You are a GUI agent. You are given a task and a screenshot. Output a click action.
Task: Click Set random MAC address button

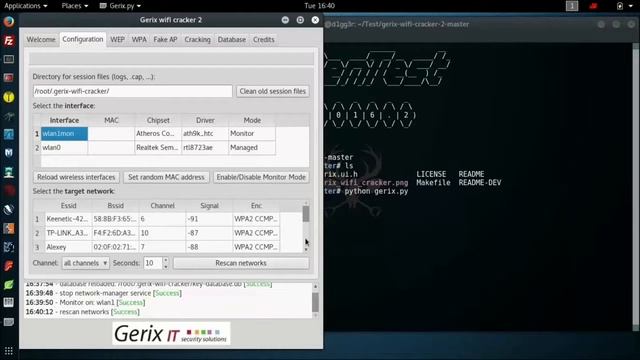(166, 177)
